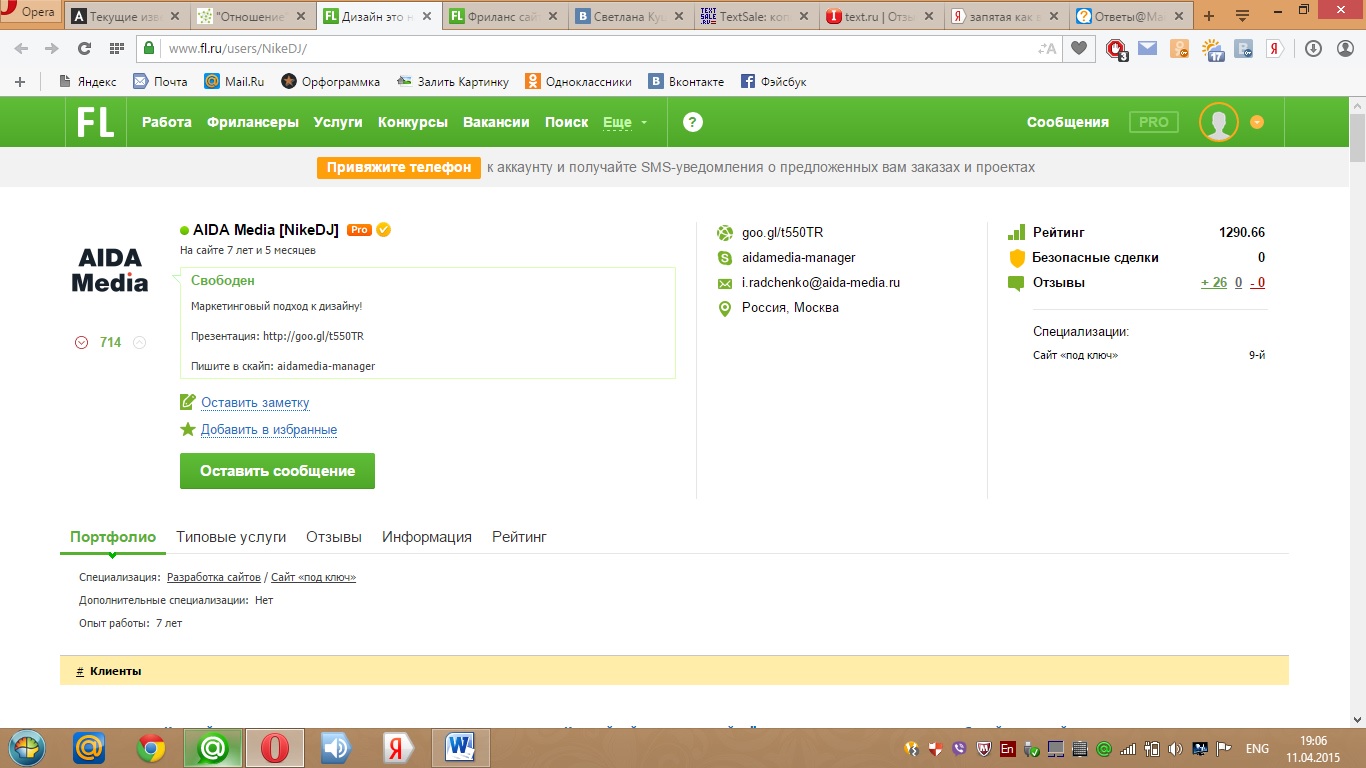
Task: Open a new browser tab with plus button
Action: pyautogui.click(x=1209, y=16)
